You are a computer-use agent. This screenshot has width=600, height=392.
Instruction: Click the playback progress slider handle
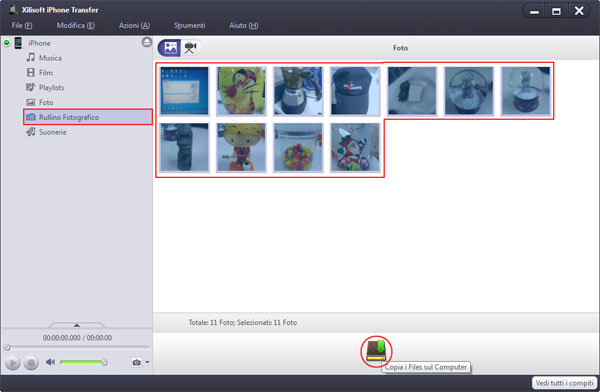tap(7, 348)
